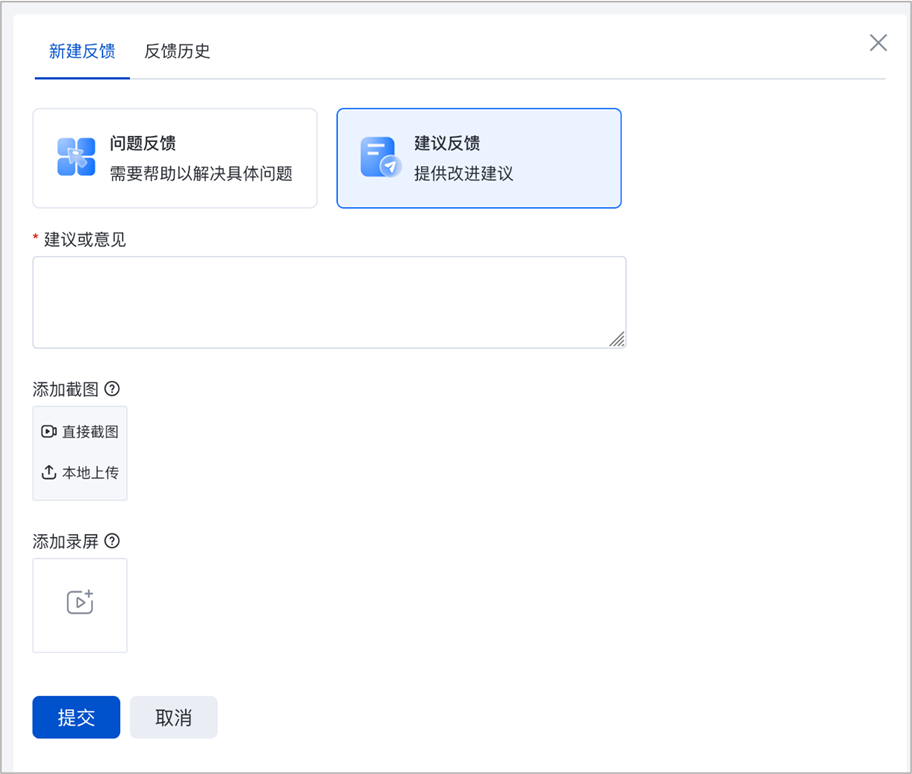Click the help icon beside 添加录屏
This screenshot has width=912, height=774.
(x=112, y=541)
